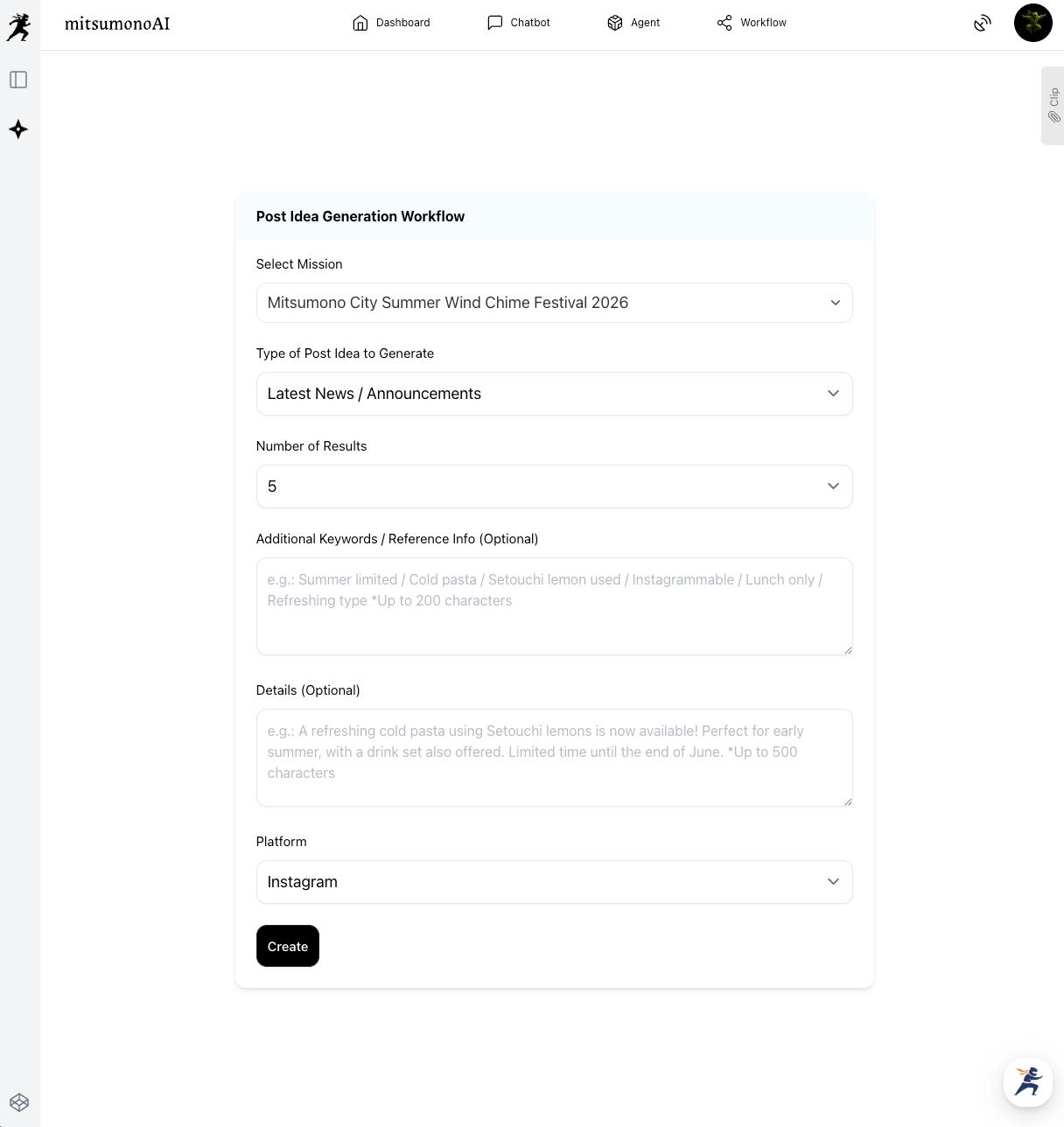Click the four-point sparkle icon in sidebar

tap(18, 129)
